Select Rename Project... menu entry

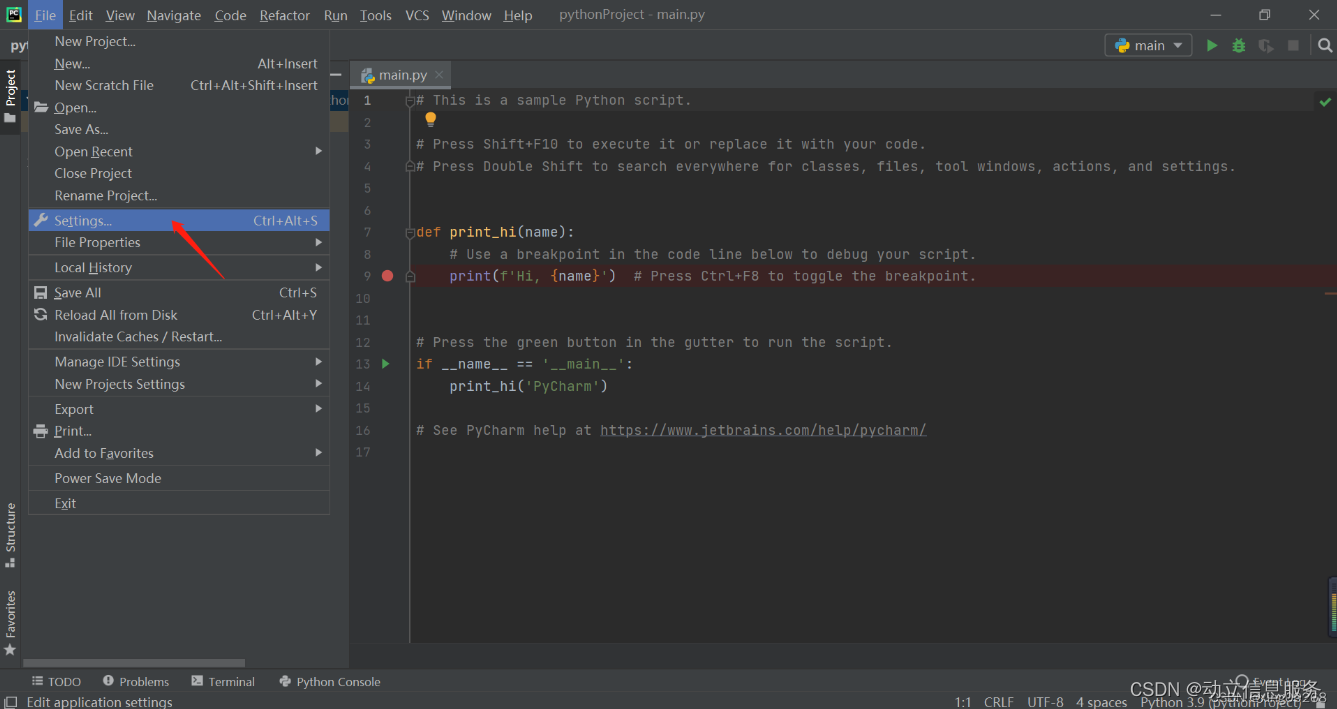179,195
